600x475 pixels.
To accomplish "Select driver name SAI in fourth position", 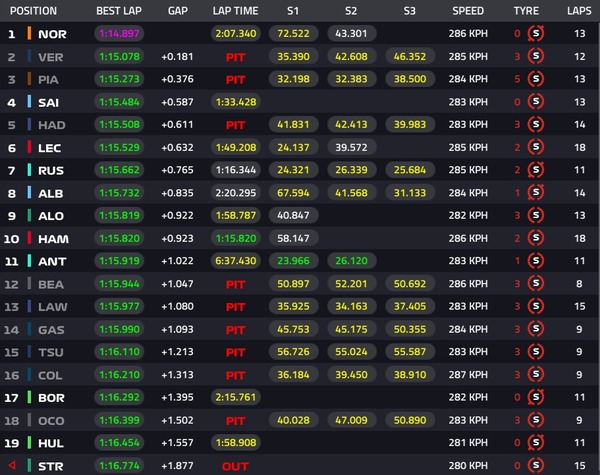I will (50, 102).
